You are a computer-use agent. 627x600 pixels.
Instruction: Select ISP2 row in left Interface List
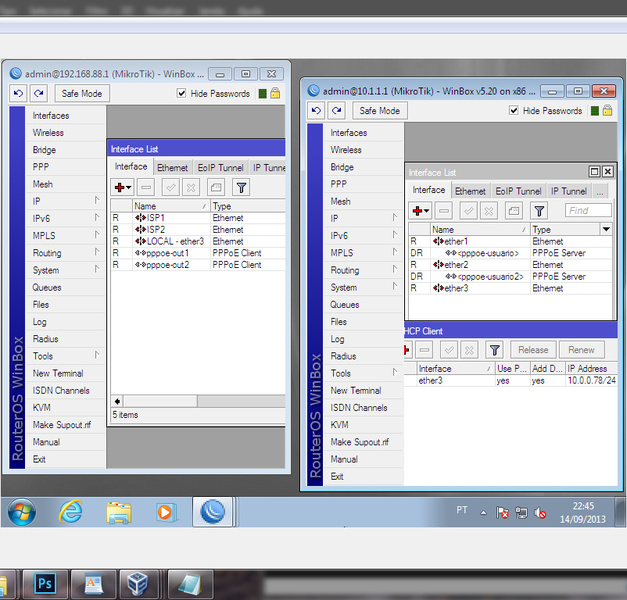pyautogui.click(x=198, y=230)
